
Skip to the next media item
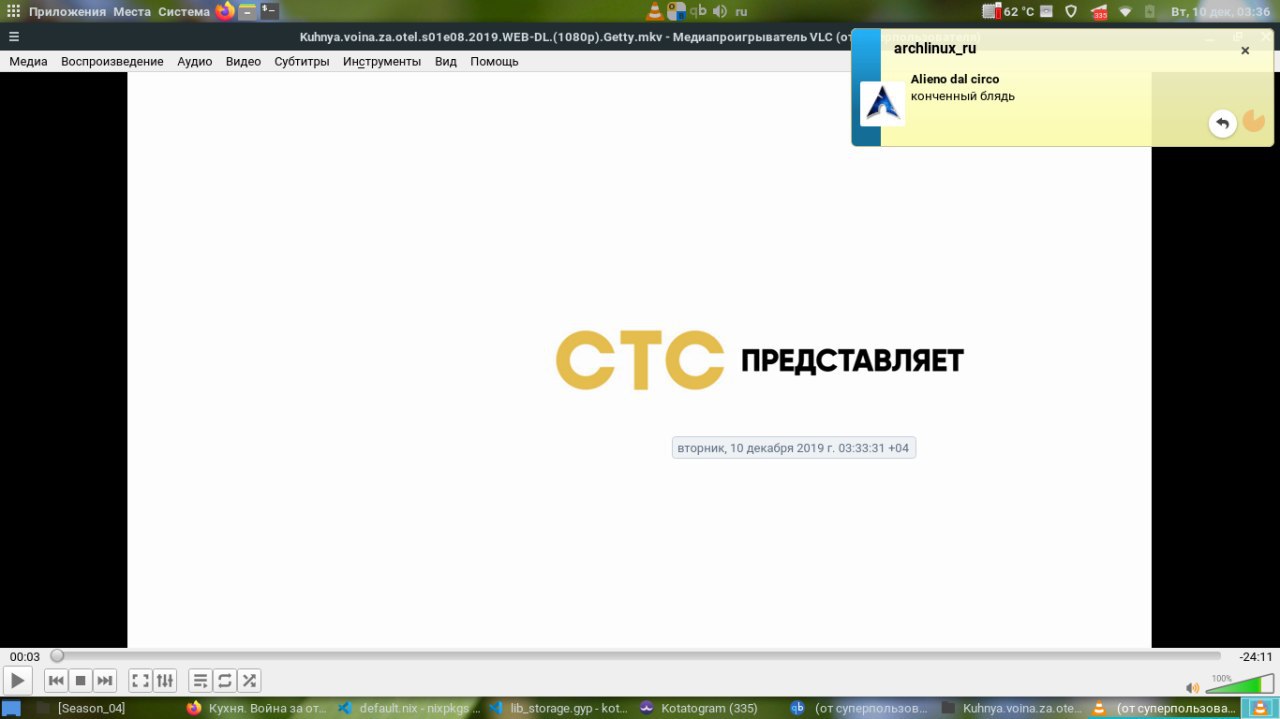(x=105, y=681)
